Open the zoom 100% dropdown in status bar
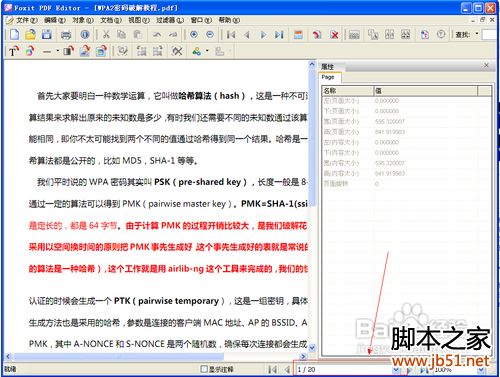 481,370
